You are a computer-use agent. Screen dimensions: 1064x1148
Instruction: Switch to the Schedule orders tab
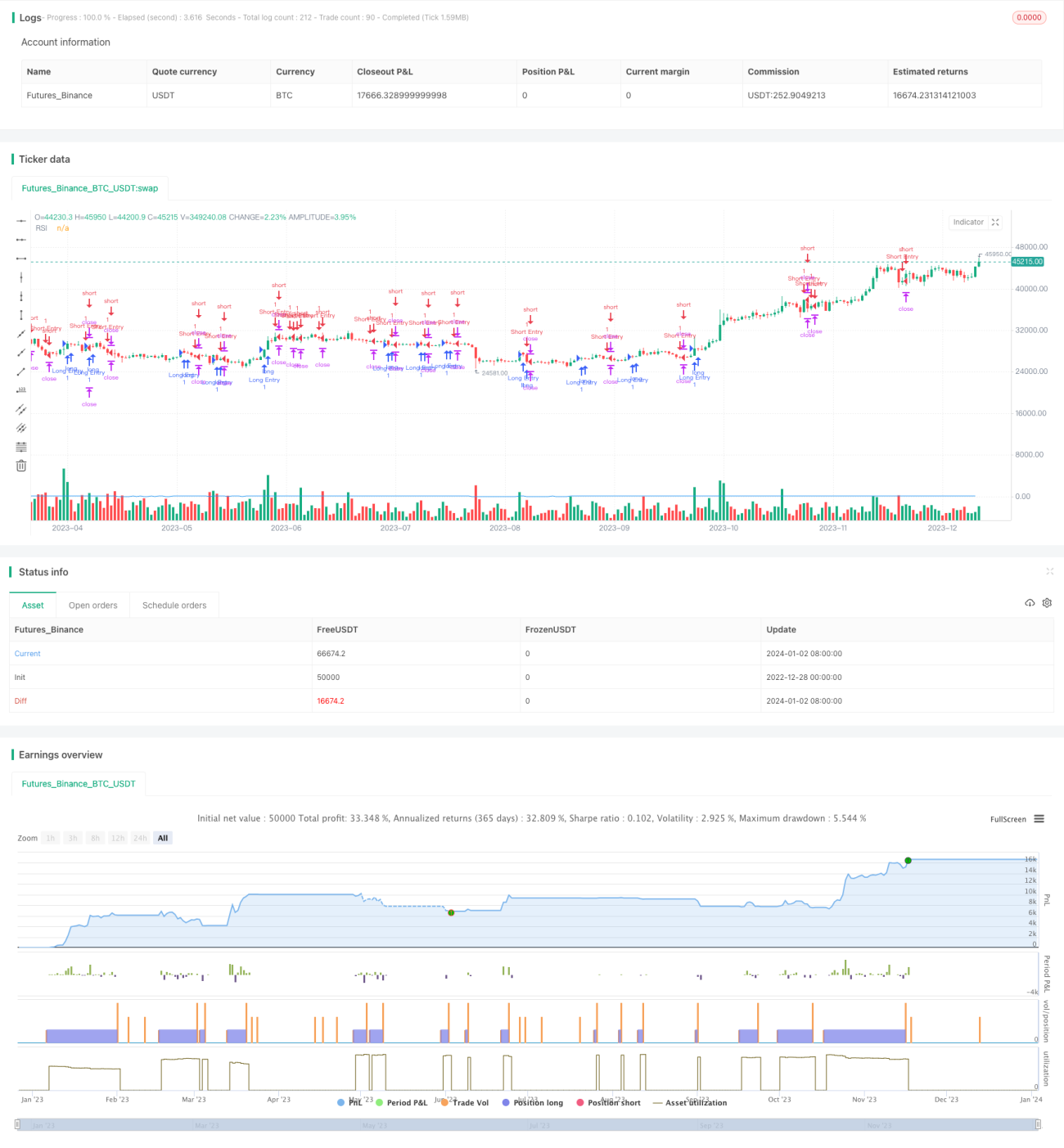[x=174, y=606]
